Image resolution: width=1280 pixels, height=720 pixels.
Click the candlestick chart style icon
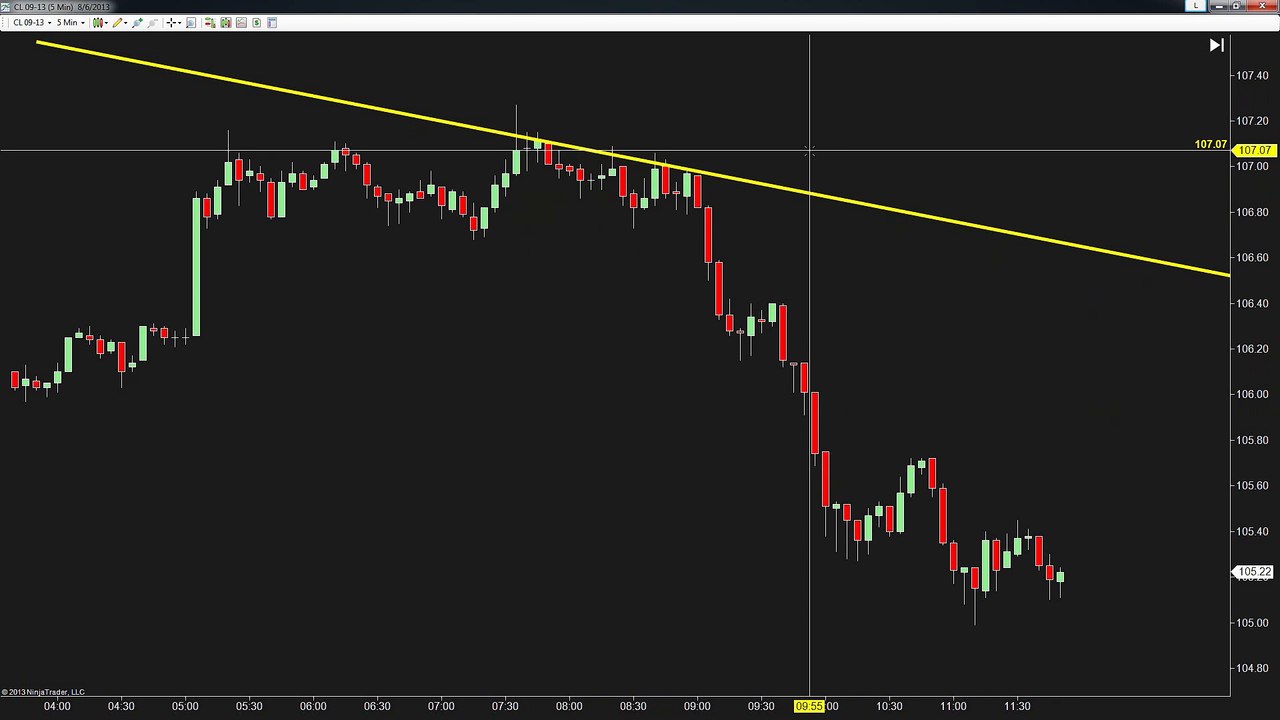pyautogui.click(x=98, y=23)
